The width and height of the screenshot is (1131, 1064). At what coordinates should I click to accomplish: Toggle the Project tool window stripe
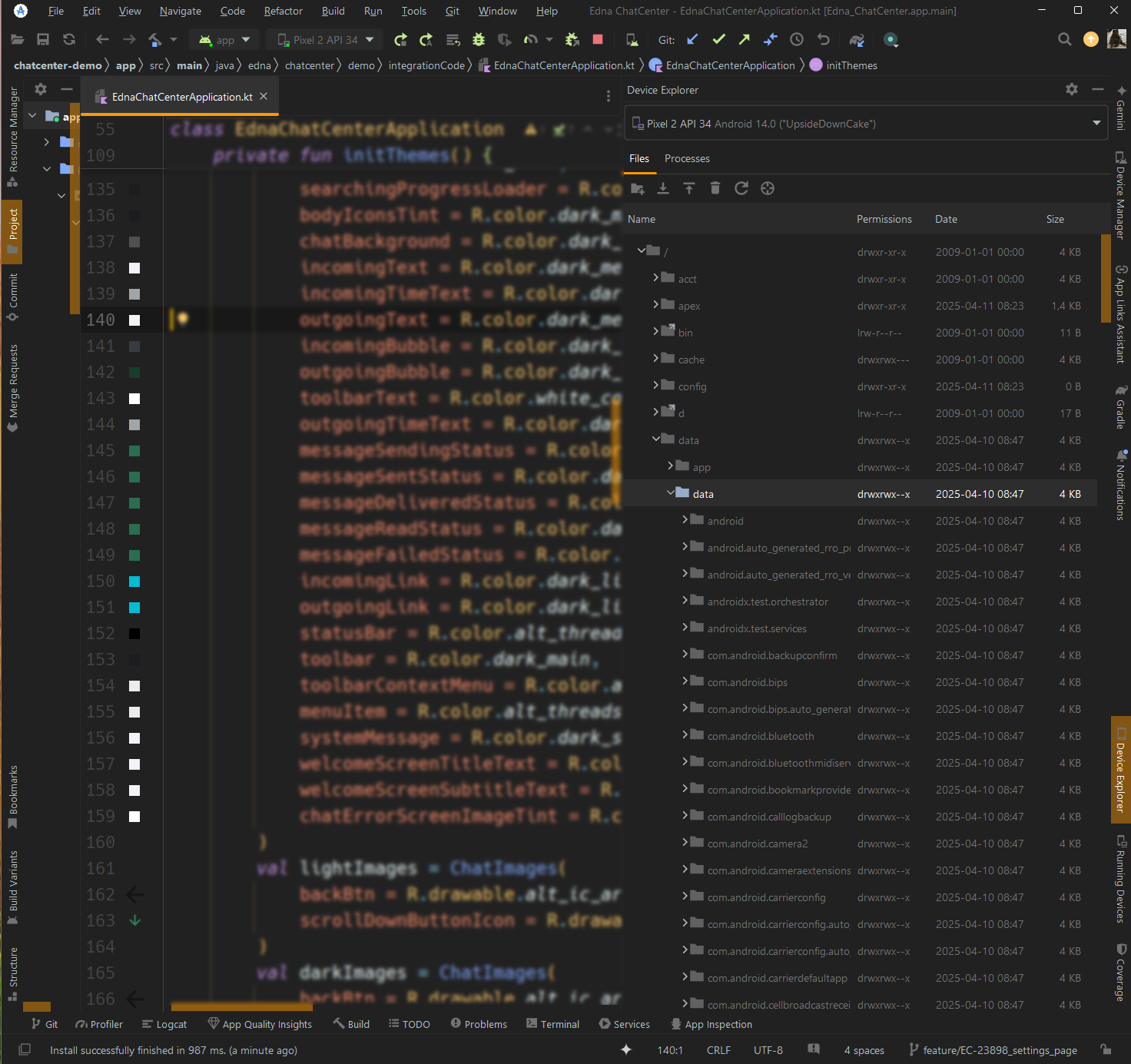pyautogui.click(x=12, y=231)
